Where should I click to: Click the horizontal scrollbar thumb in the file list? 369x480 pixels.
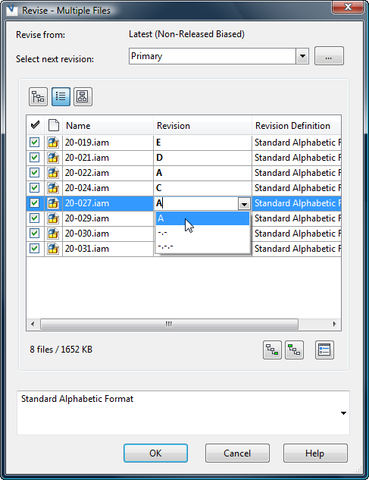click(x=169, y=324)
